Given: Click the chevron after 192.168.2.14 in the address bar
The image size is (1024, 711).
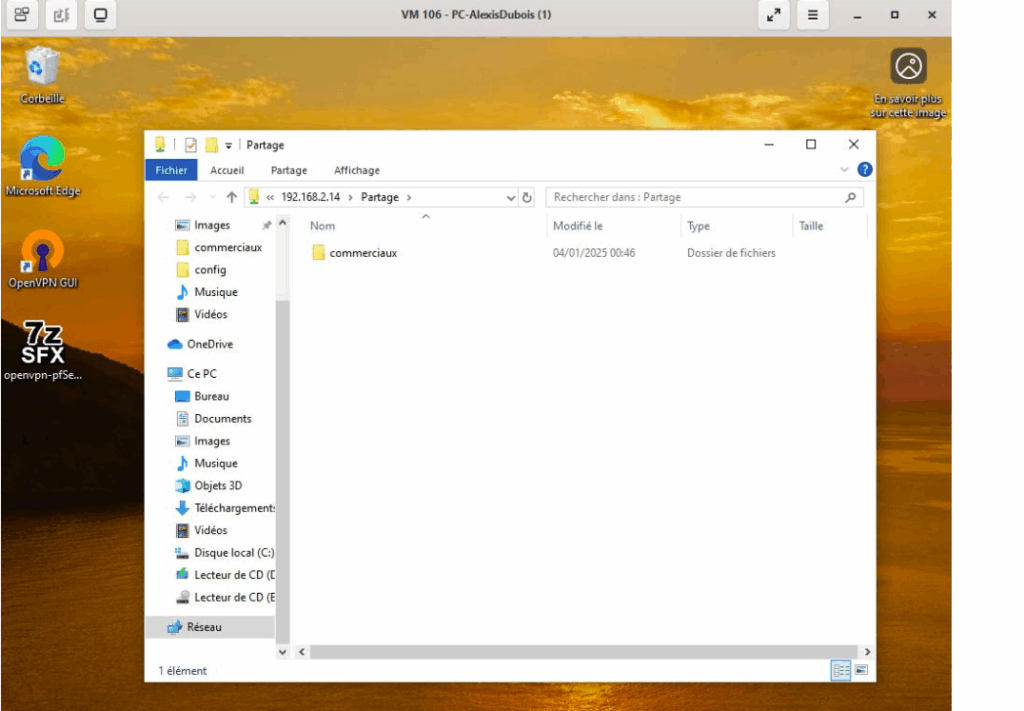Looking at the screenshot, I should (x=350, y=197).
